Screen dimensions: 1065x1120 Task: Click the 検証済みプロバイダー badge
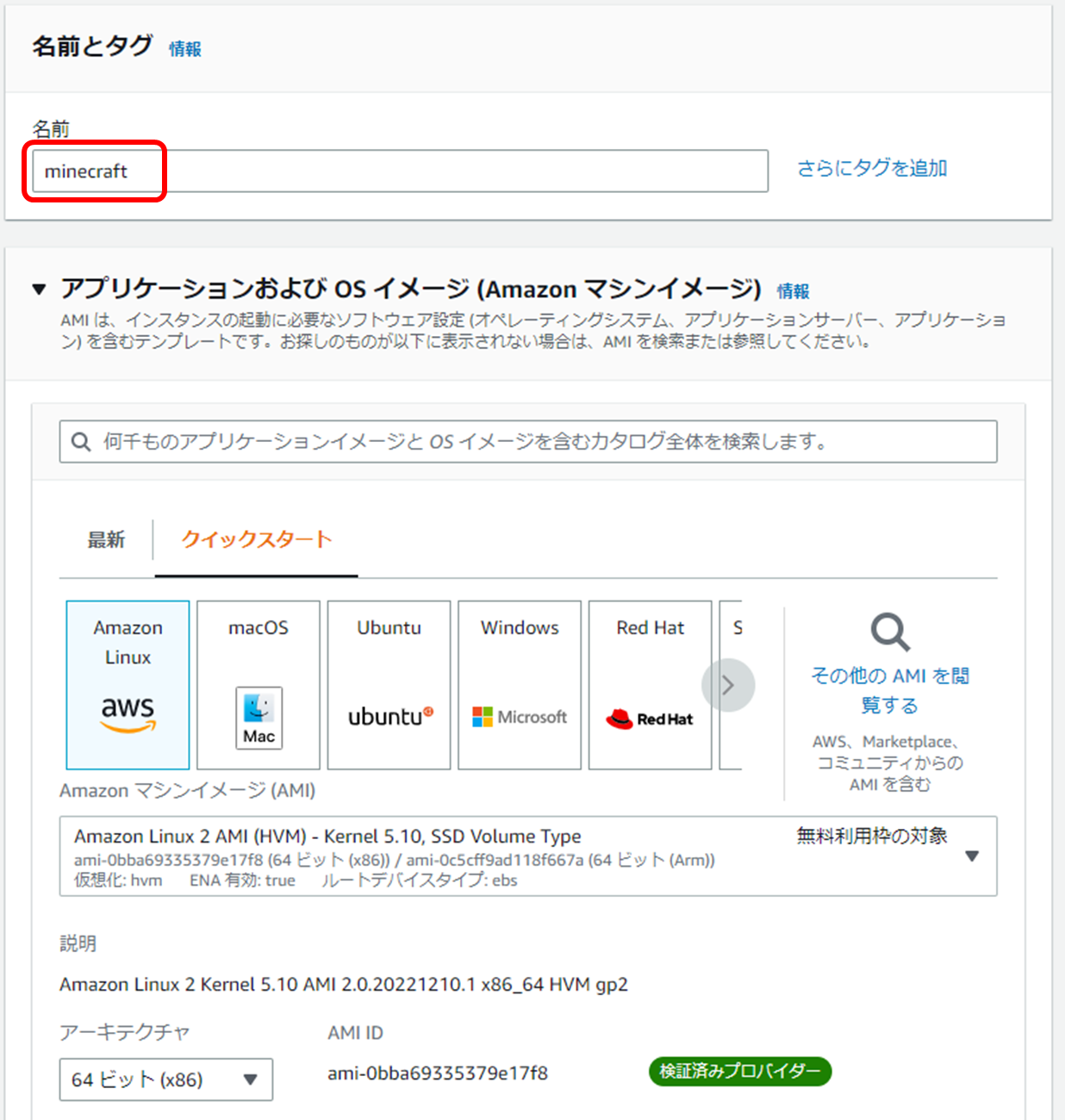pyautogui.click(x=739, y=1071)
